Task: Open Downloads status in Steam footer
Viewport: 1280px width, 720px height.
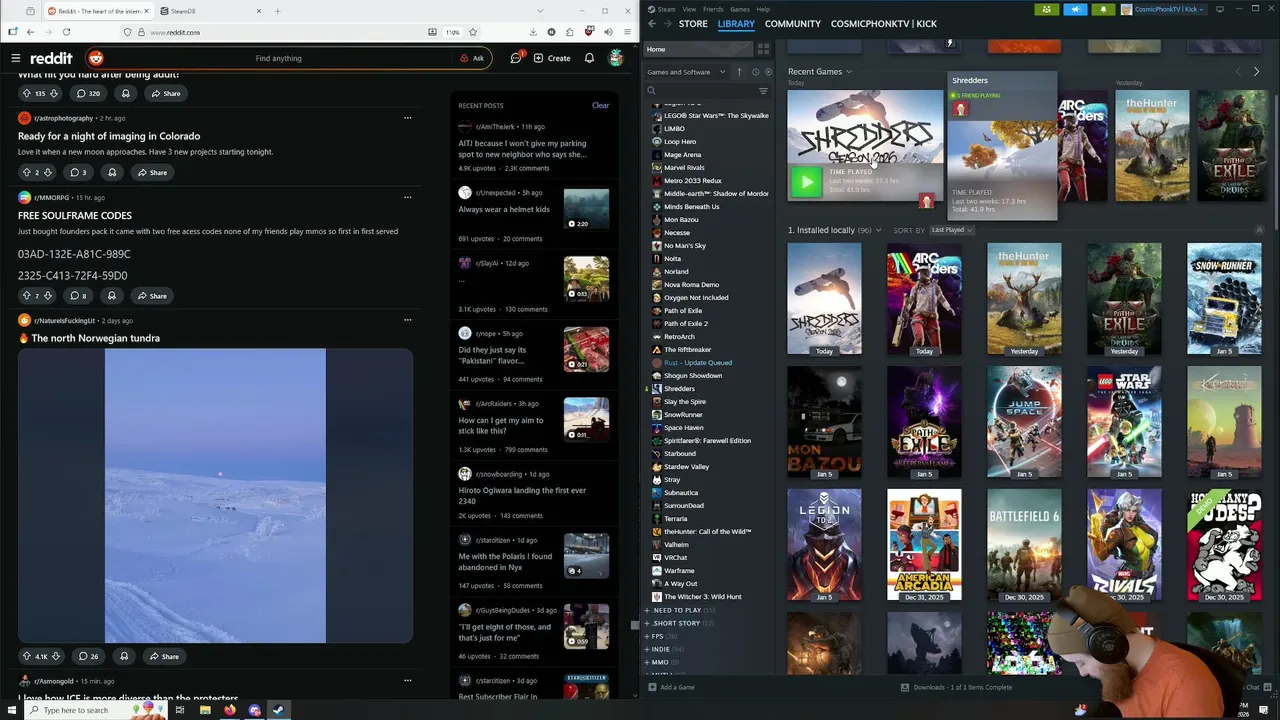Action: click(x=956, y=687)
